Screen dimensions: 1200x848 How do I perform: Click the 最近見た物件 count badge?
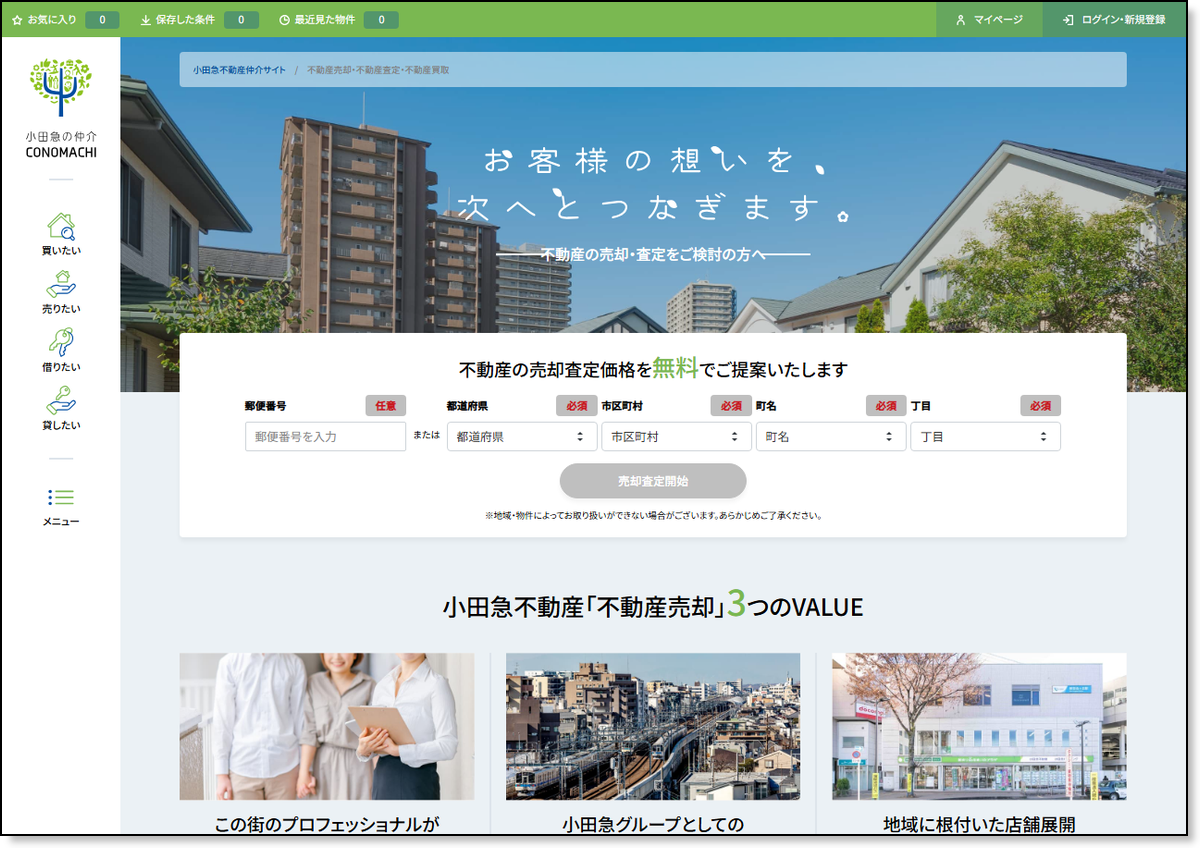click(381, 20)
